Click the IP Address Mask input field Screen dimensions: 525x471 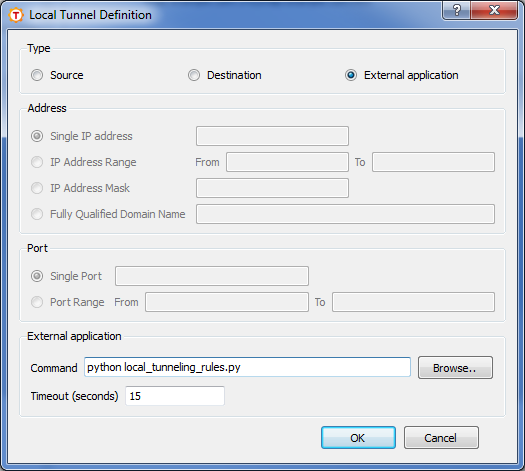pos(272,188)
